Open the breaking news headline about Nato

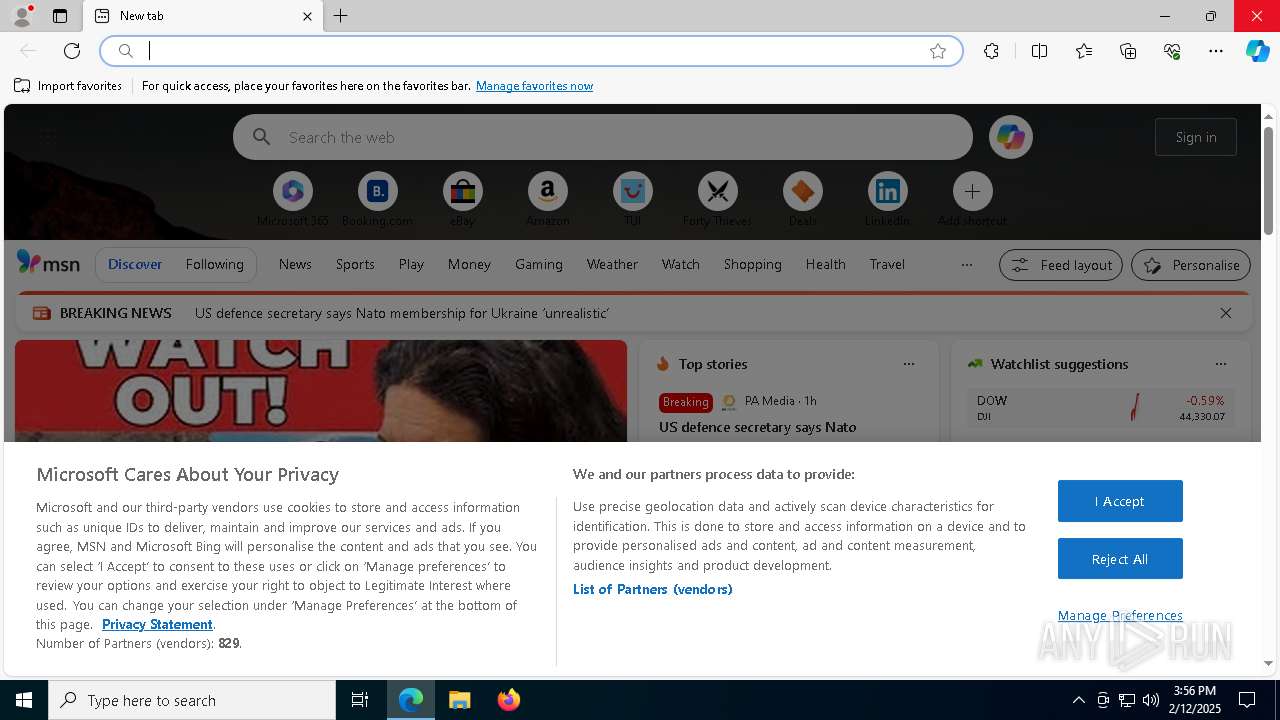(402, 313)
